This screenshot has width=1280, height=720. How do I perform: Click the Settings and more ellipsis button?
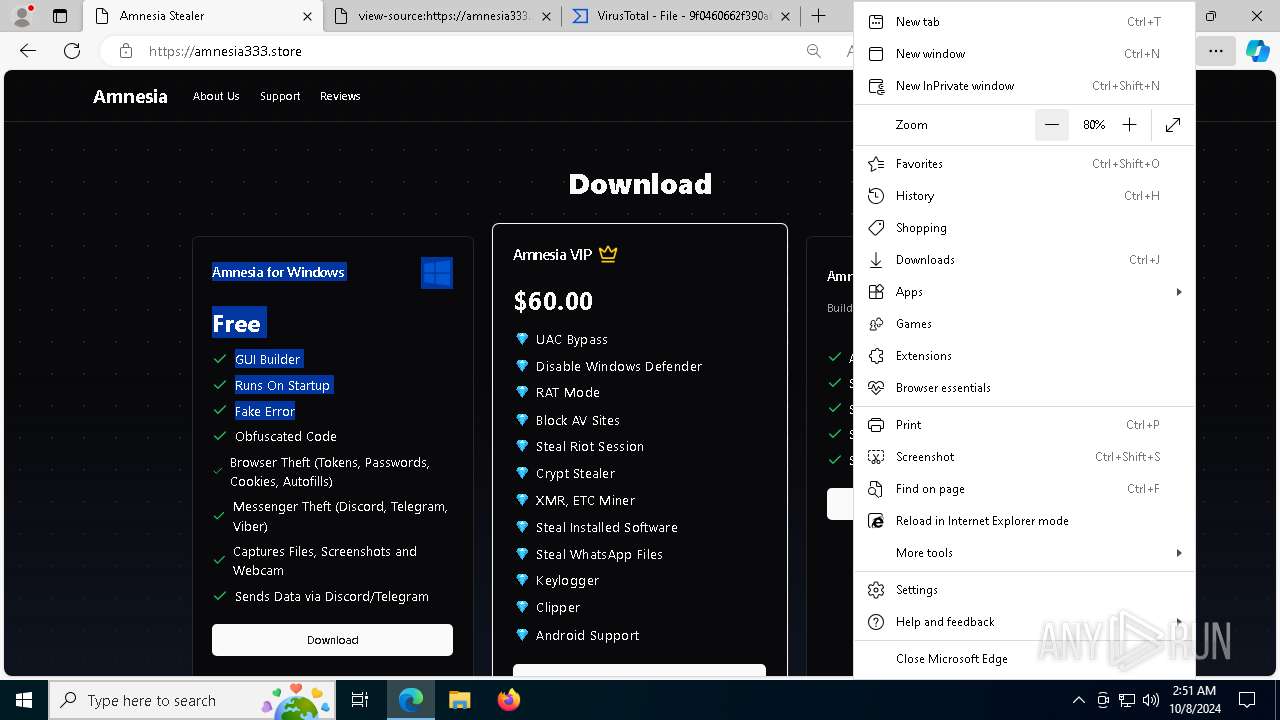pyautogui.click(x=1215, y=51)
